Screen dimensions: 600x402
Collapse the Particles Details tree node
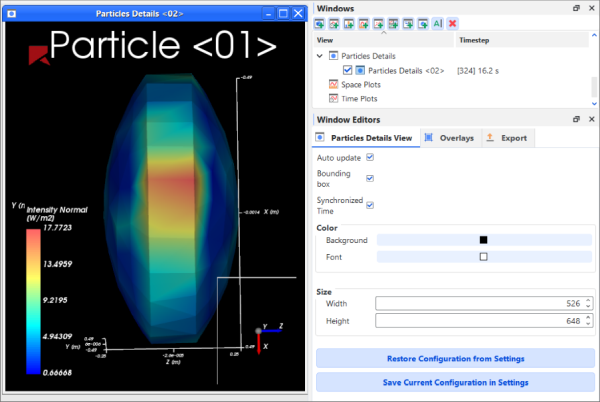click(320, 57)
